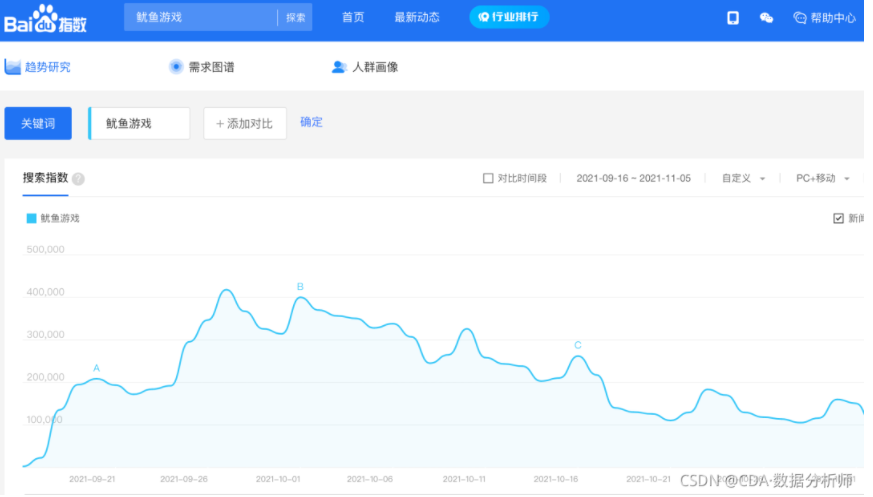Click the 2021-10-11 x-axis date label
This screenshot has width=873, height=497.
click(x=464, y=479)
